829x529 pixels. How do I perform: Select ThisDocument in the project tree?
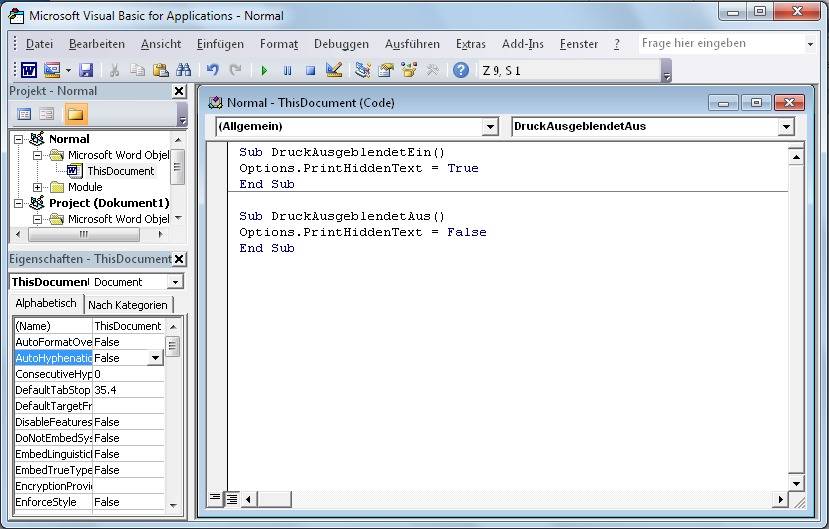pos(121,171)
